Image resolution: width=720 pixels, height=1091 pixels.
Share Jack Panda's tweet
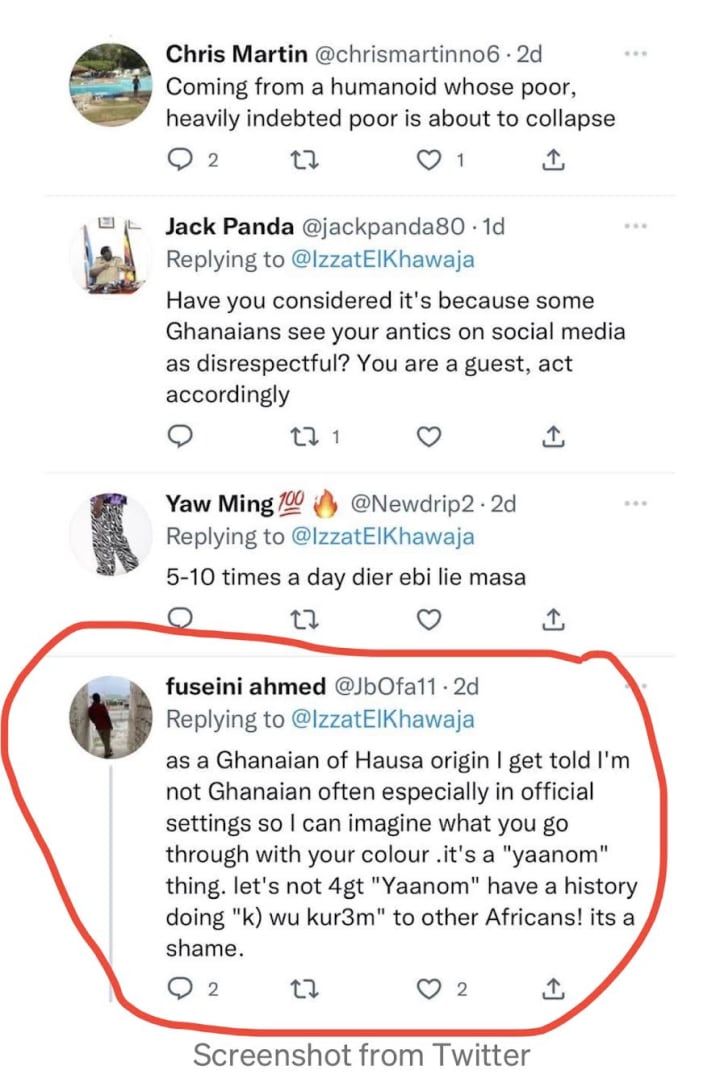[x=553, y=436]
